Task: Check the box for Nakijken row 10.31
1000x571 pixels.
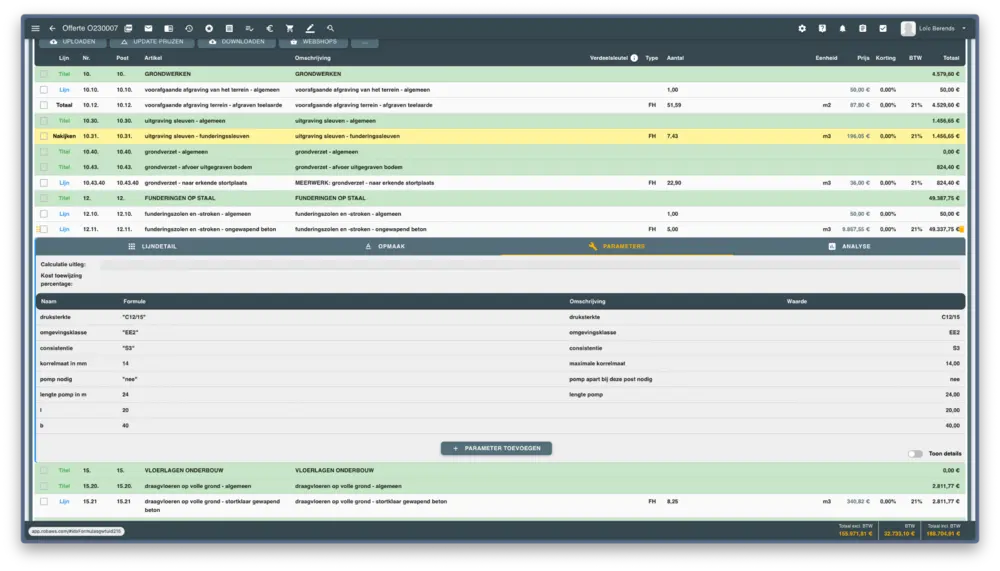Action: click(43, 136)
